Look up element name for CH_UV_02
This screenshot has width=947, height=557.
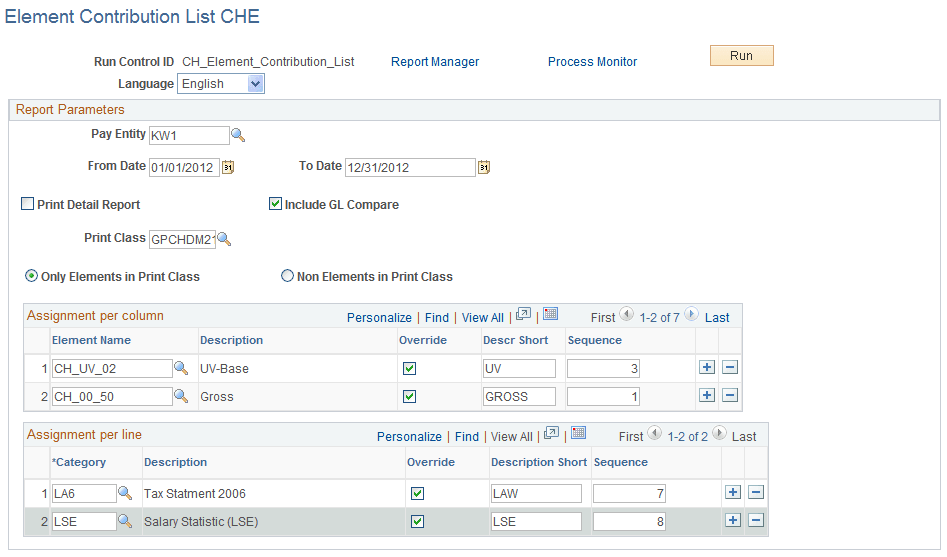[x=181, y=368]
